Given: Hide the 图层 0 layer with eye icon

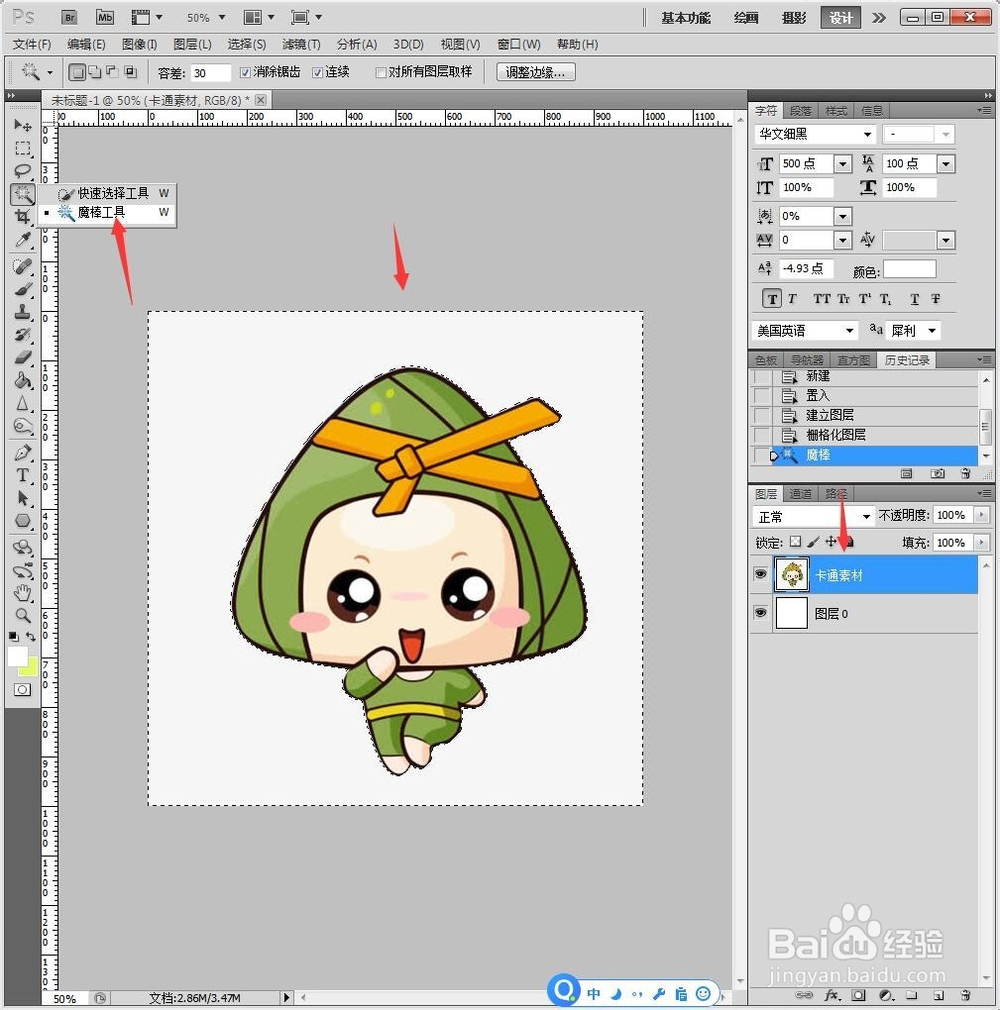Looking at the screenshot, I should coord(760,613).
